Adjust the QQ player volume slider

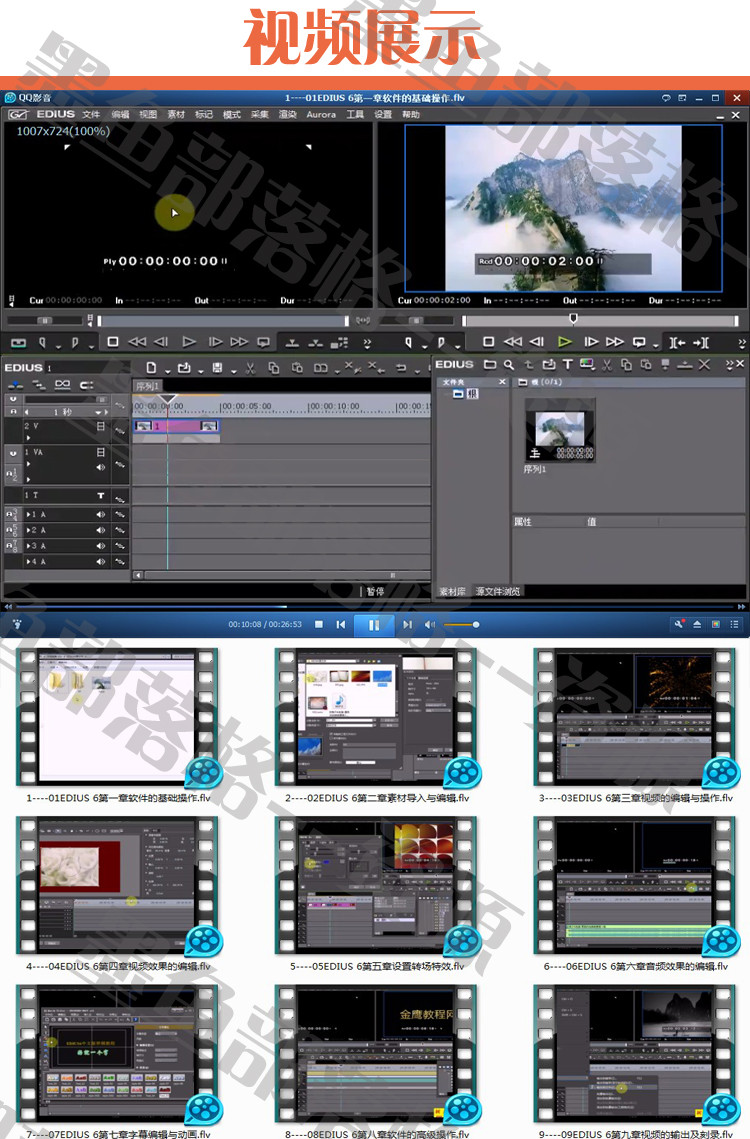click(x=461, y=624)
